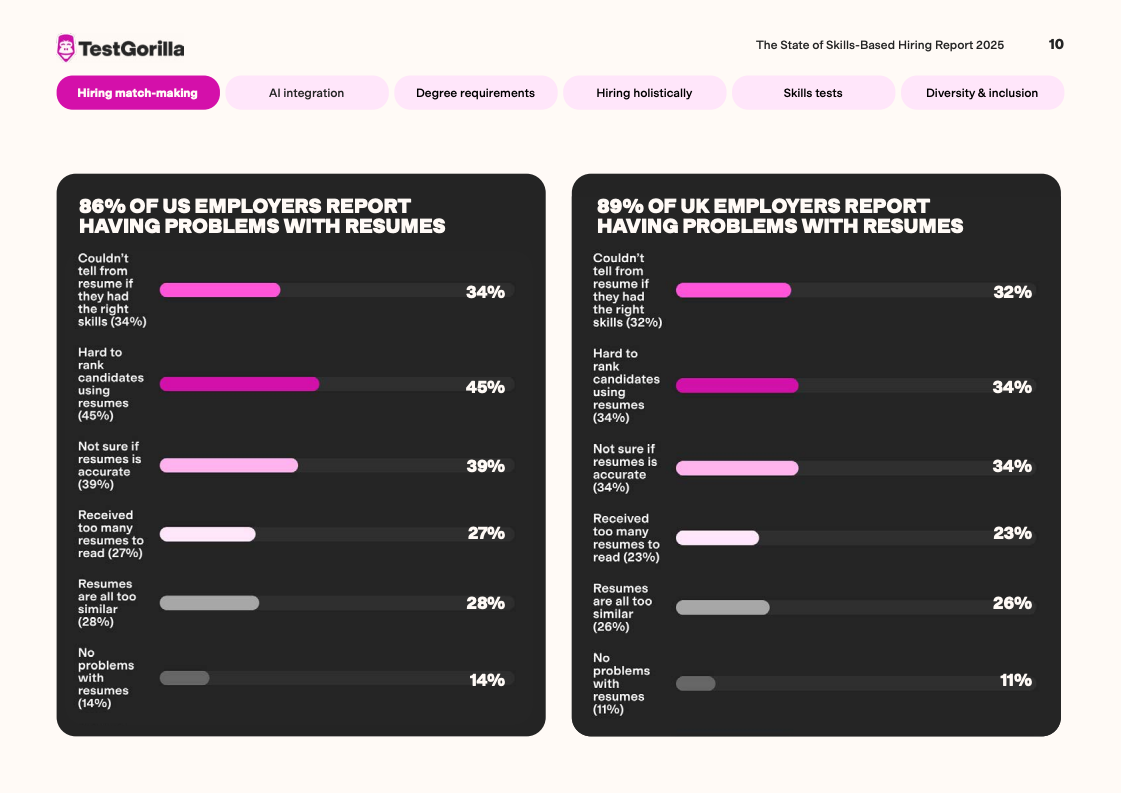The width and height of the screenshot is (1121, 793).
Task: Click the US 14% no-problems bar
Action: 185,678
